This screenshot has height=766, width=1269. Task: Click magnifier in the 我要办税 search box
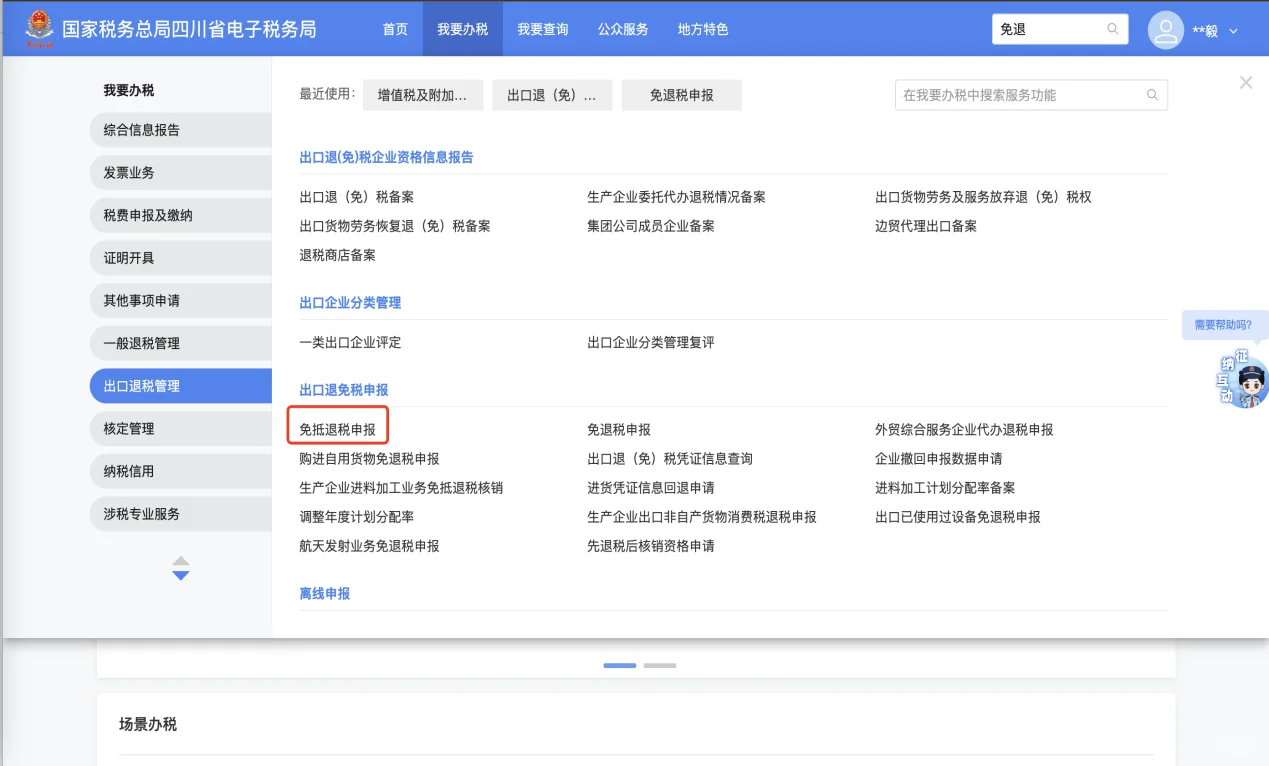pos(1152,94)
